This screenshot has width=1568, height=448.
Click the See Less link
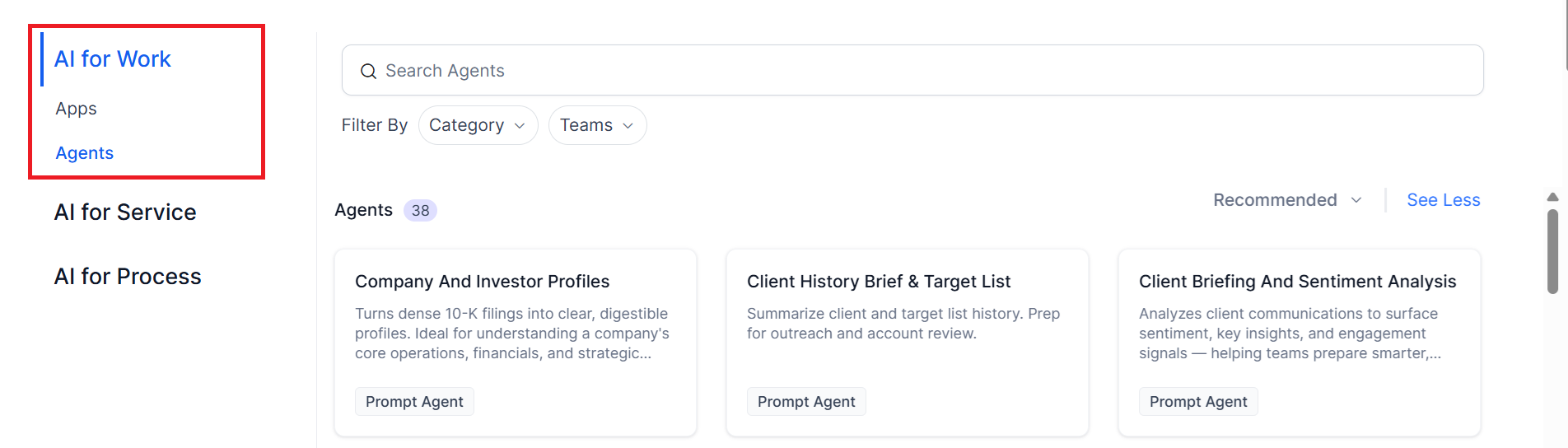(1443, 200)
